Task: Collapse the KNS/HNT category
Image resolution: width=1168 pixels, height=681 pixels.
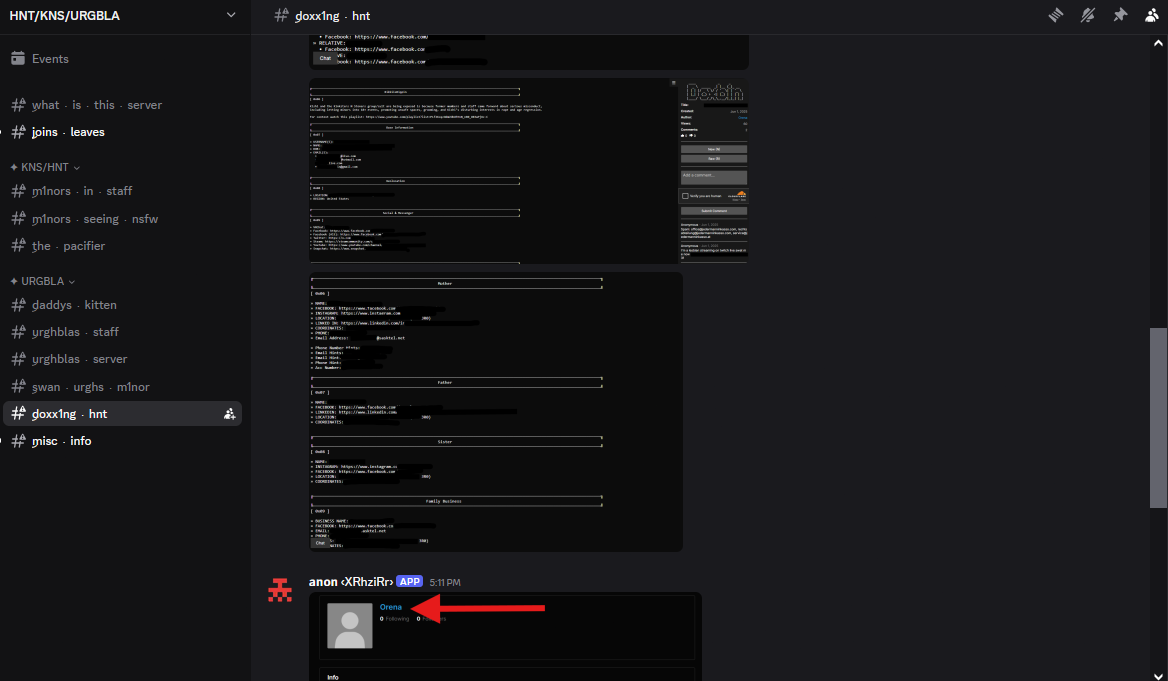Action: click(45, 167)
